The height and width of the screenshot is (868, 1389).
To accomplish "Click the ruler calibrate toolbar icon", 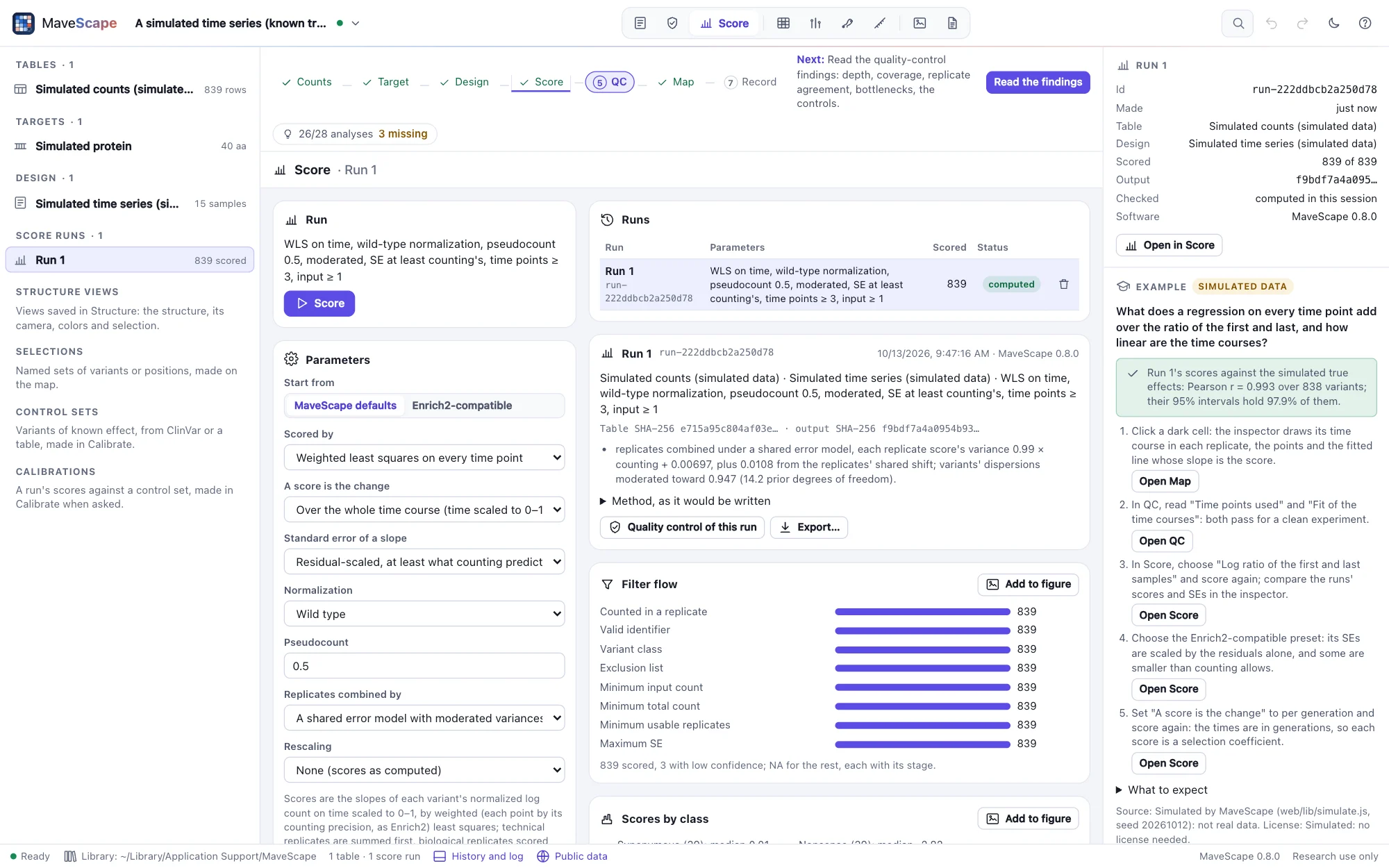I will [879, 23].
